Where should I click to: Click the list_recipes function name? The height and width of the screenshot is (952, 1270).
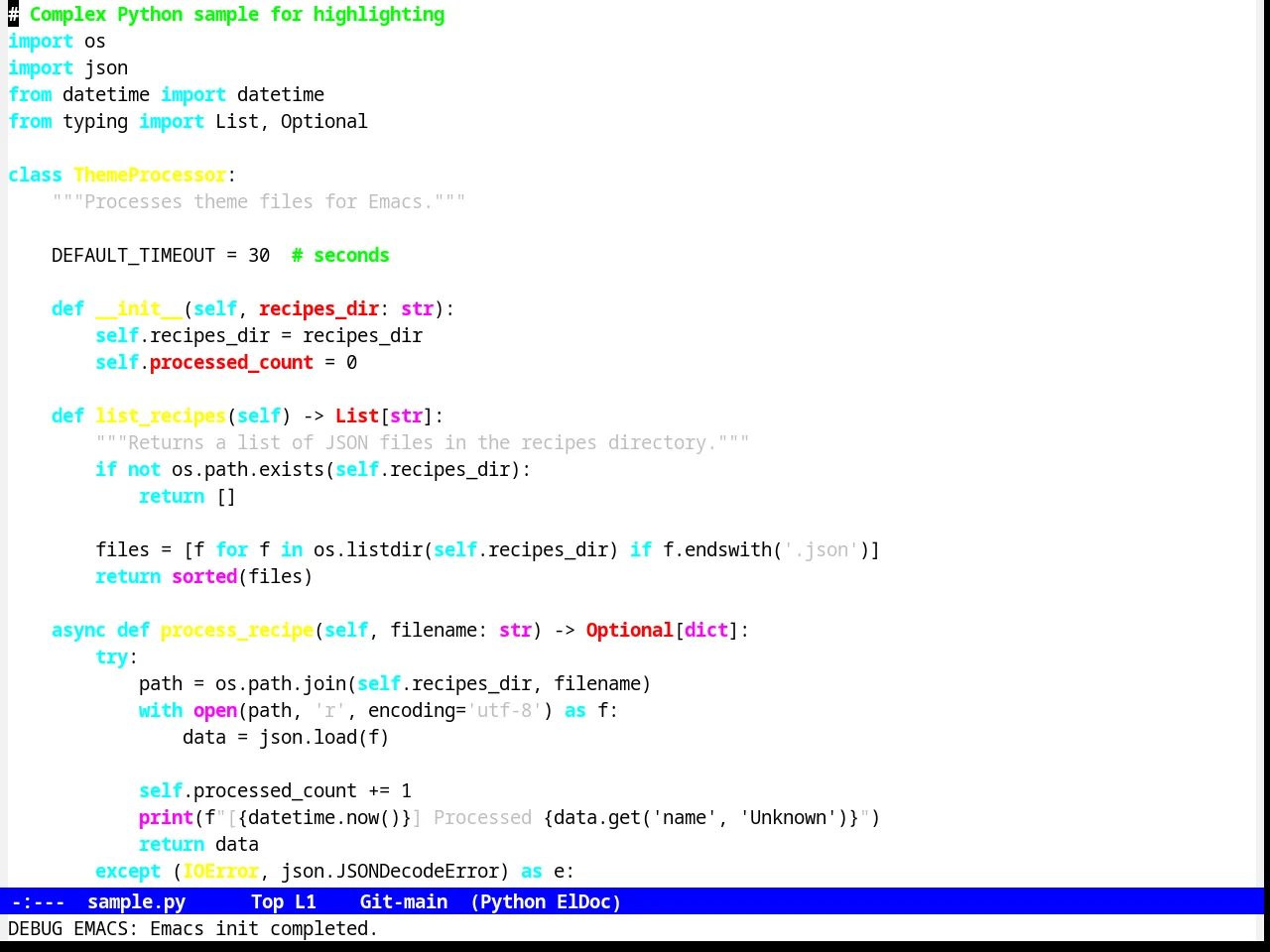click(161, 416)
